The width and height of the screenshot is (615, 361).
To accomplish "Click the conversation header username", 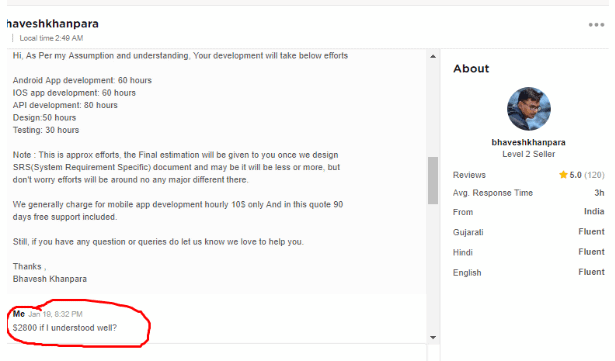I will pos(53,24).
